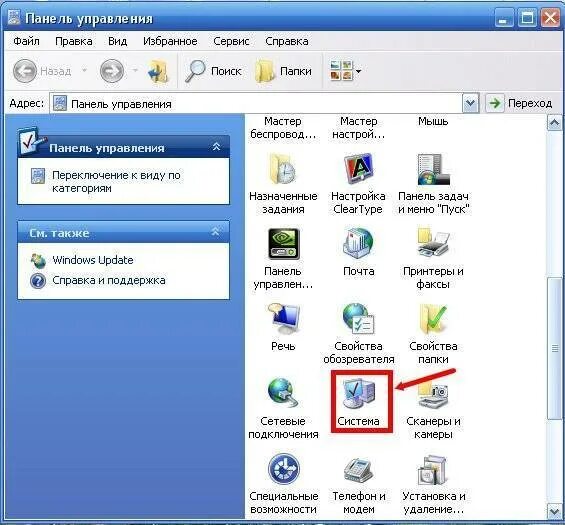Open the Правка menu
Viewport: 565px width, 525px height.
coord(74,41)
